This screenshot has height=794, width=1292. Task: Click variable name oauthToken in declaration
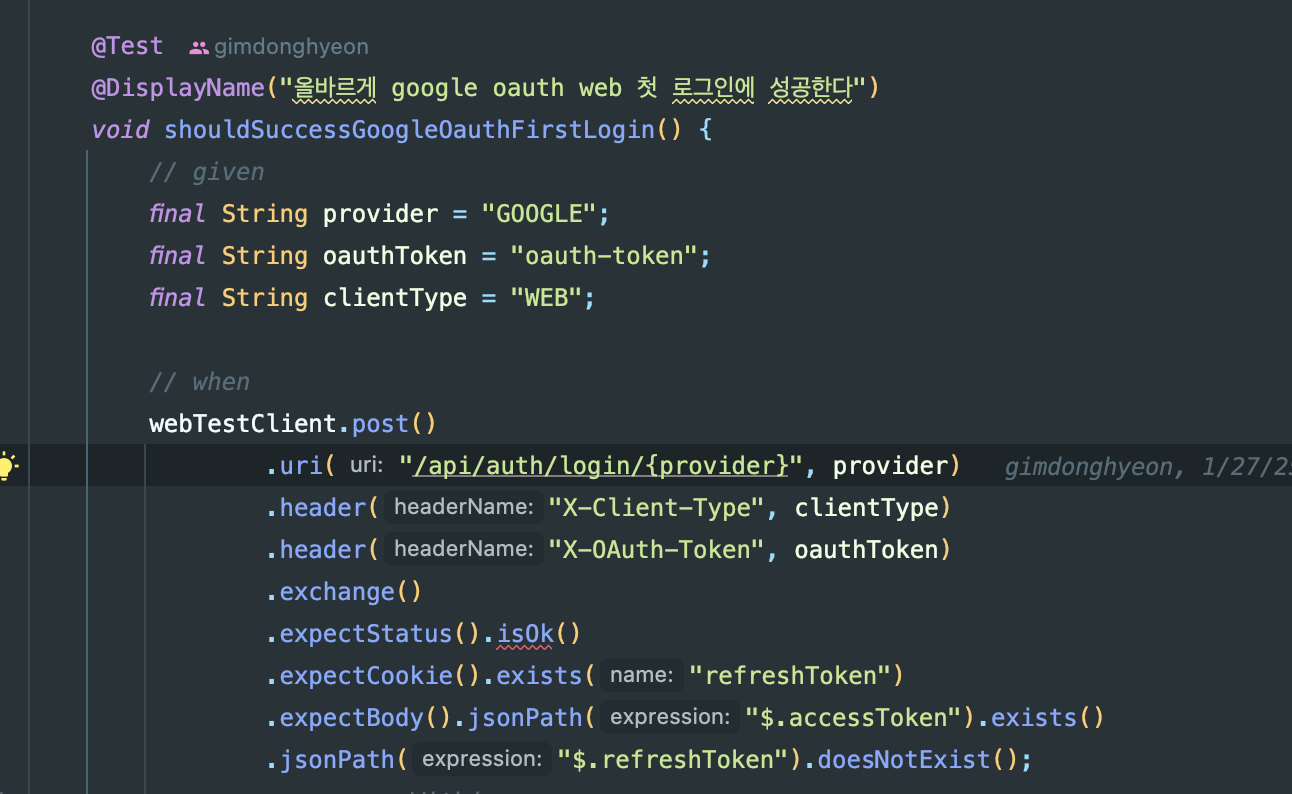pyautogui.click(x=394, y=256)
